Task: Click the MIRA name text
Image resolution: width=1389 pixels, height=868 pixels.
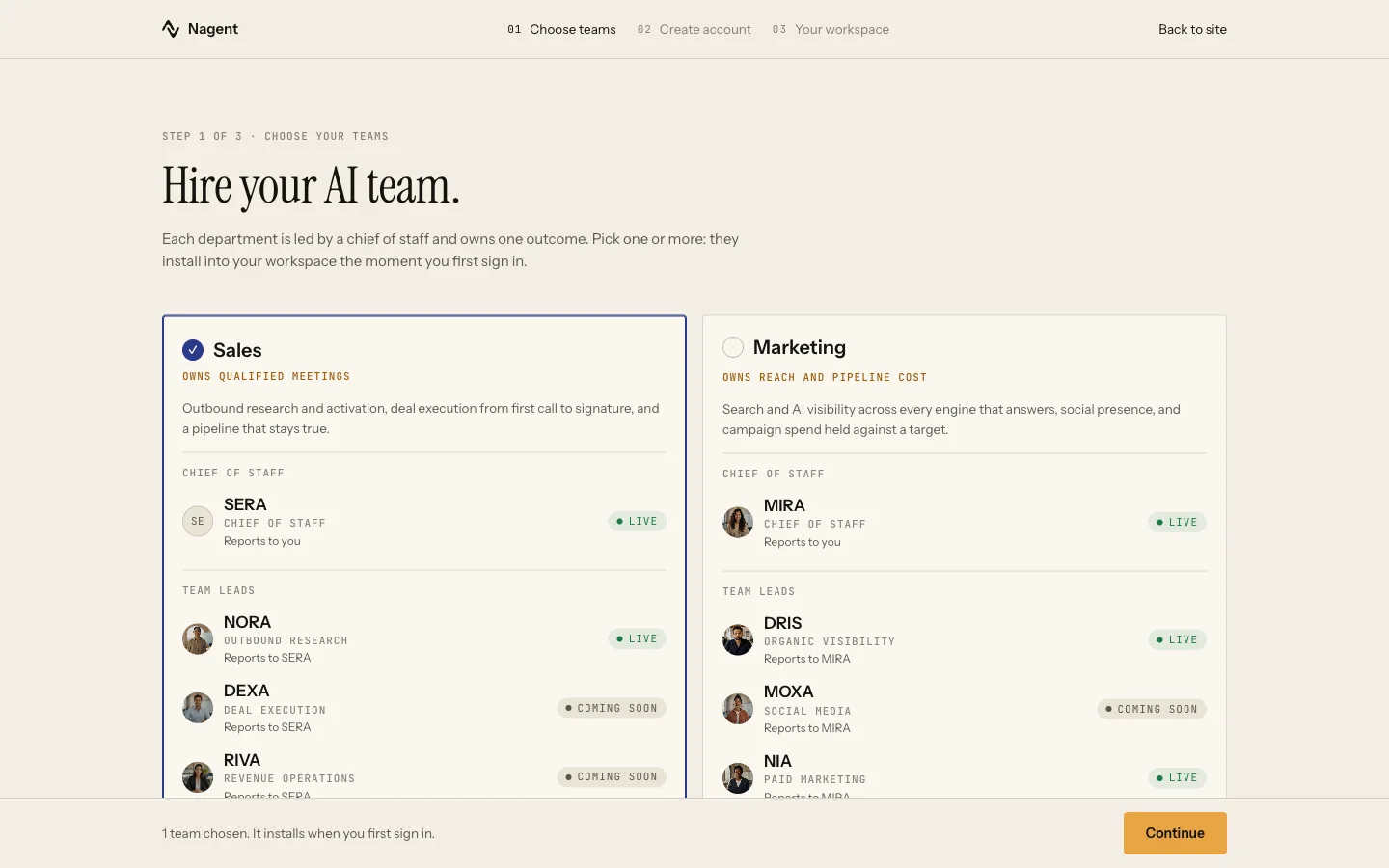Action: tap(784, 505)
